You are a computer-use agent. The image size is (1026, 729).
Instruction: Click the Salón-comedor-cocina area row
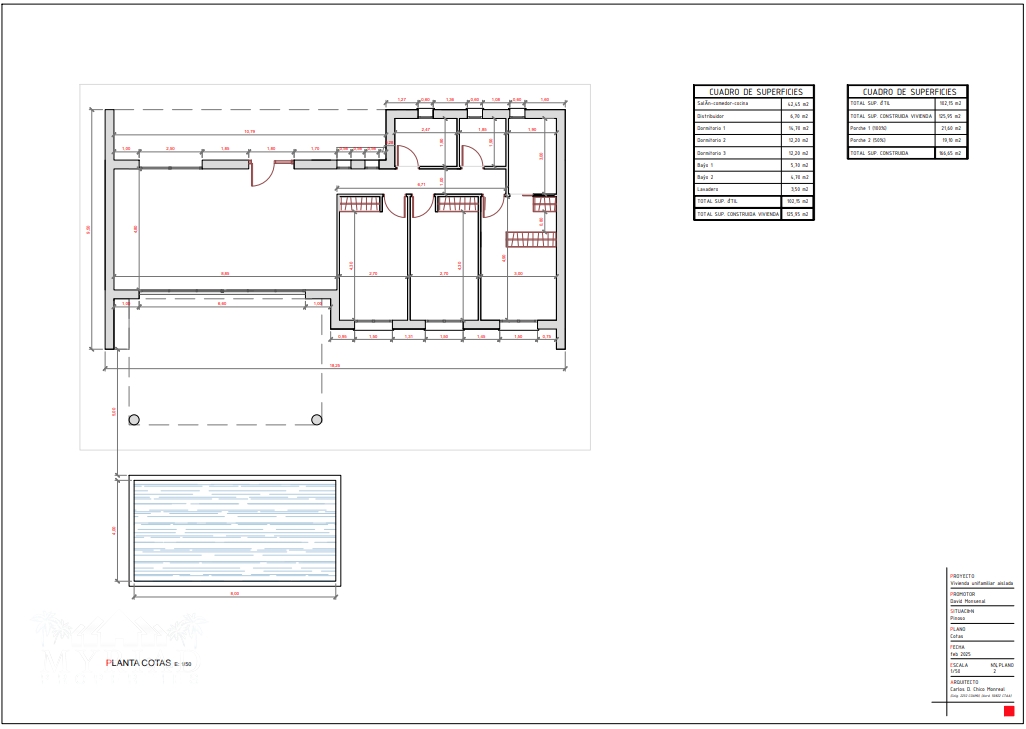coord(754,103)
